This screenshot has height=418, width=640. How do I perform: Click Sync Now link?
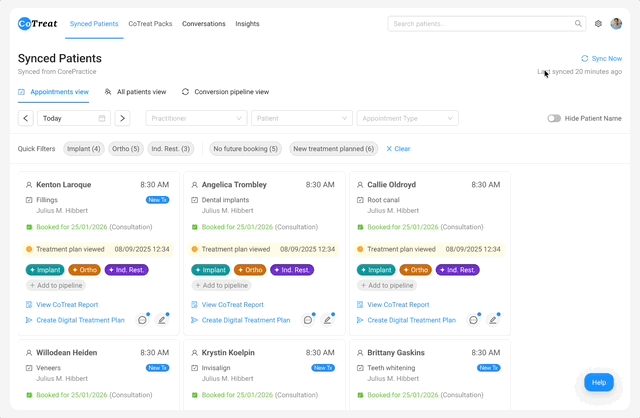click(x=602, y=59)
